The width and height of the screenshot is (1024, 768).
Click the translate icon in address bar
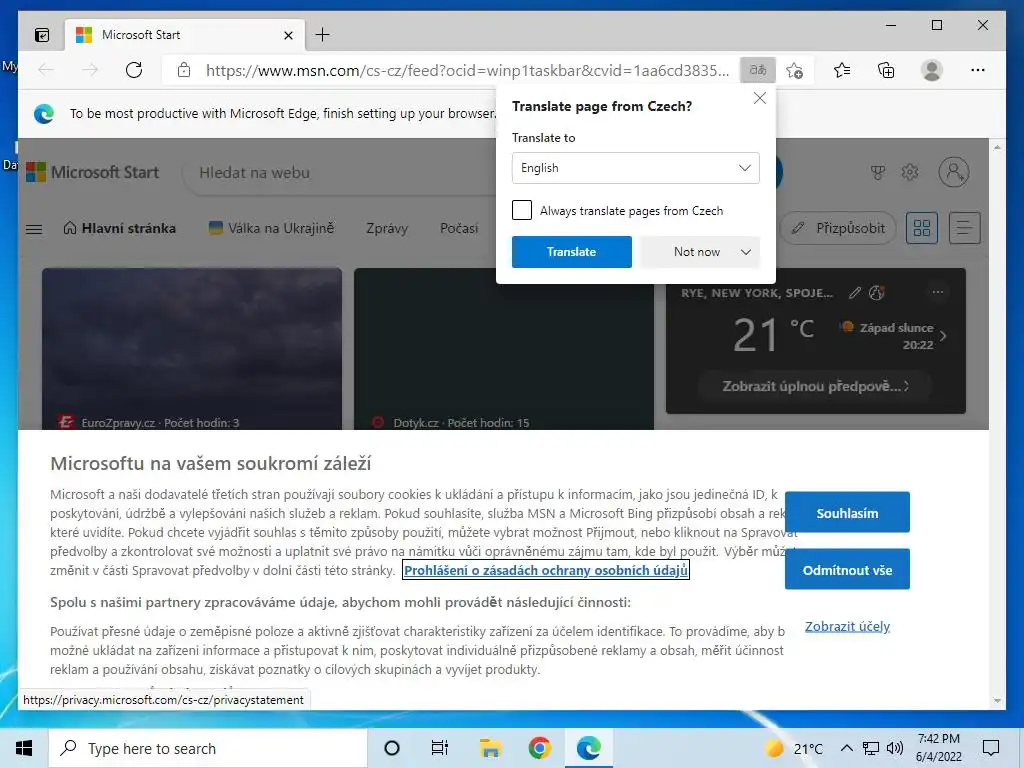point(758,70)
